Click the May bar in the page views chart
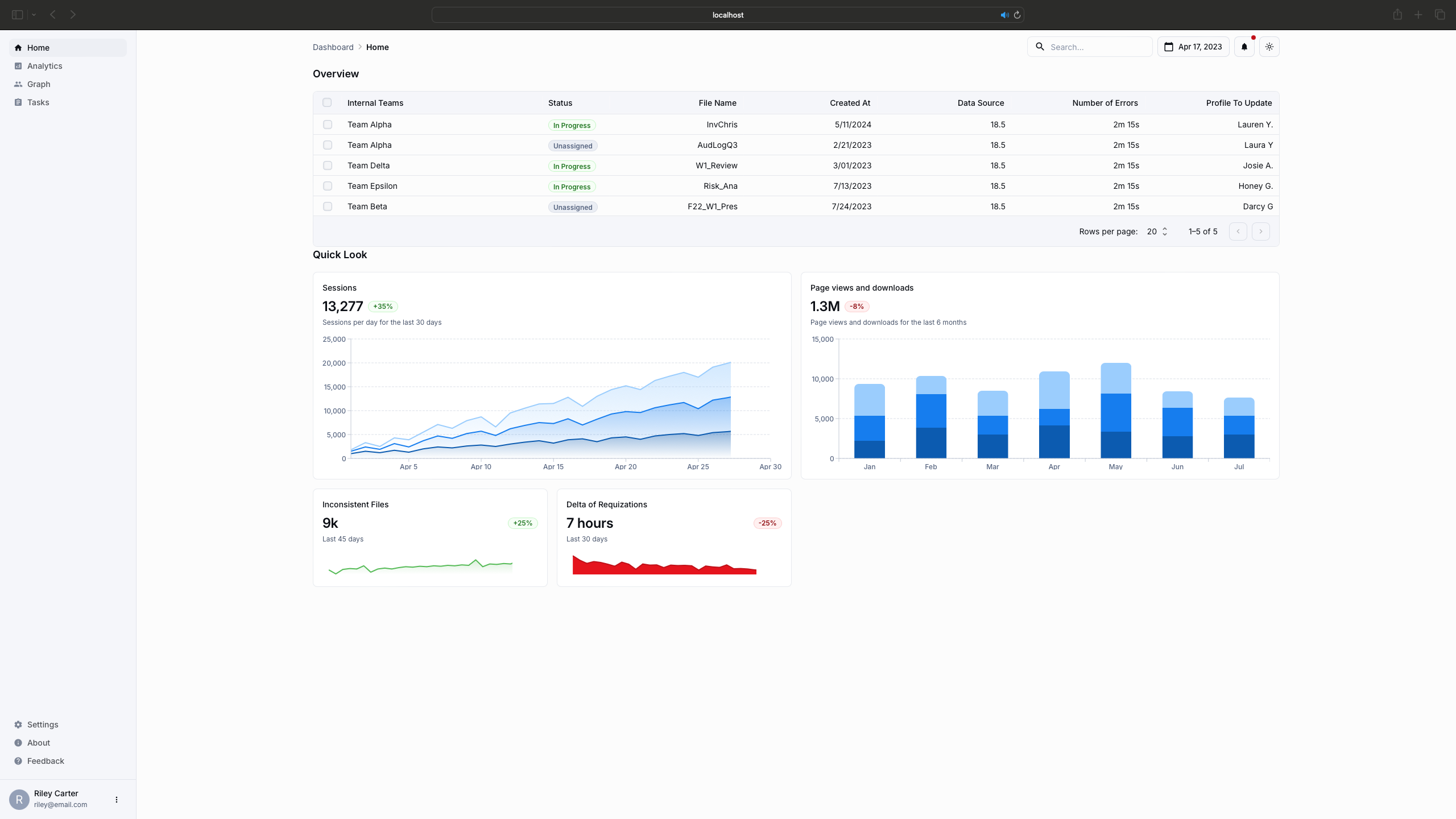Screen dimensions: 1456x819 [1115, 409]
